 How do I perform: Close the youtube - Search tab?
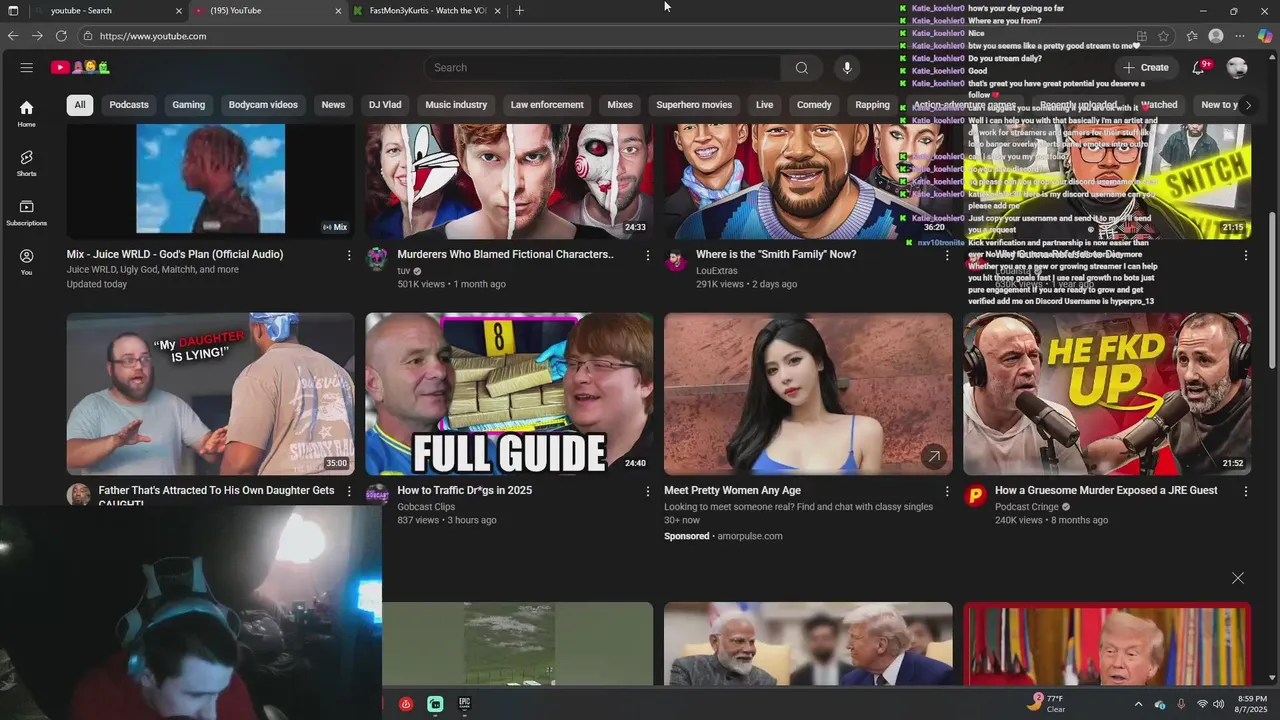pyautogui.click(x=179, y=11)
